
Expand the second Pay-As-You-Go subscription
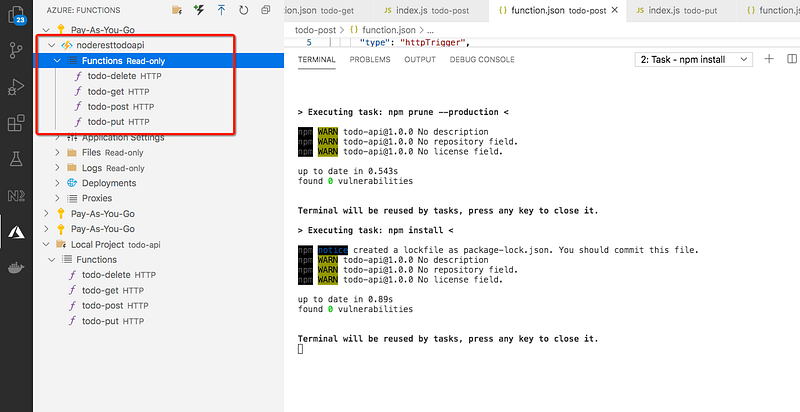47,214
